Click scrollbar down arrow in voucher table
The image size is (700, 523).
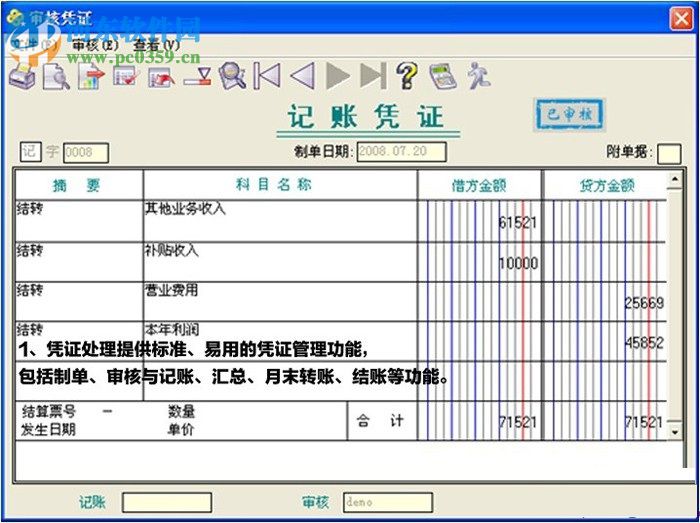[x=675, y=432]
